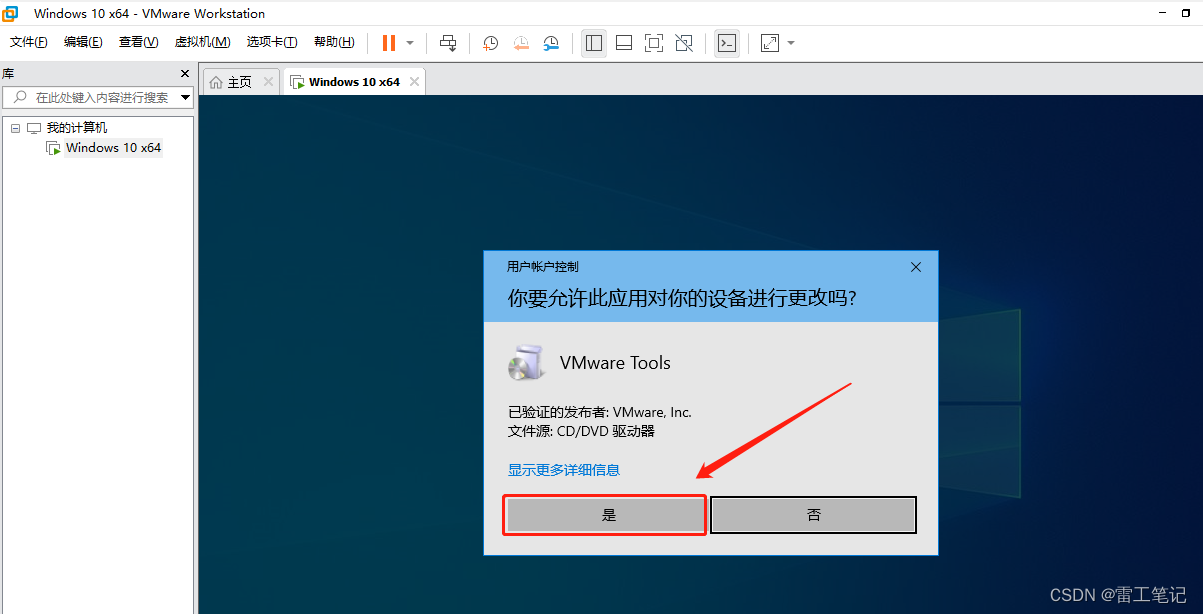
Task: Open the snapshot manager
Action: 552,43
